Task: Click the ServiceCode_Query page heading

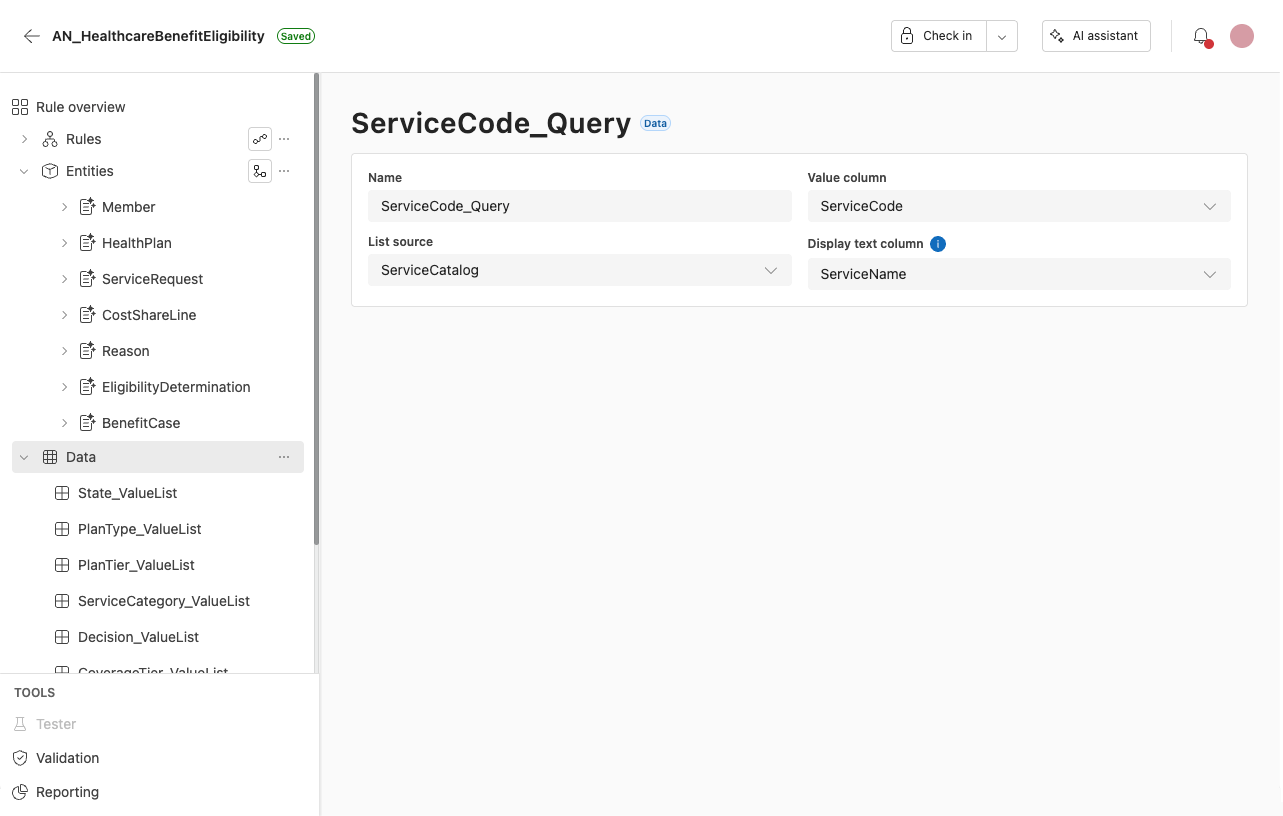Action: 491,123
